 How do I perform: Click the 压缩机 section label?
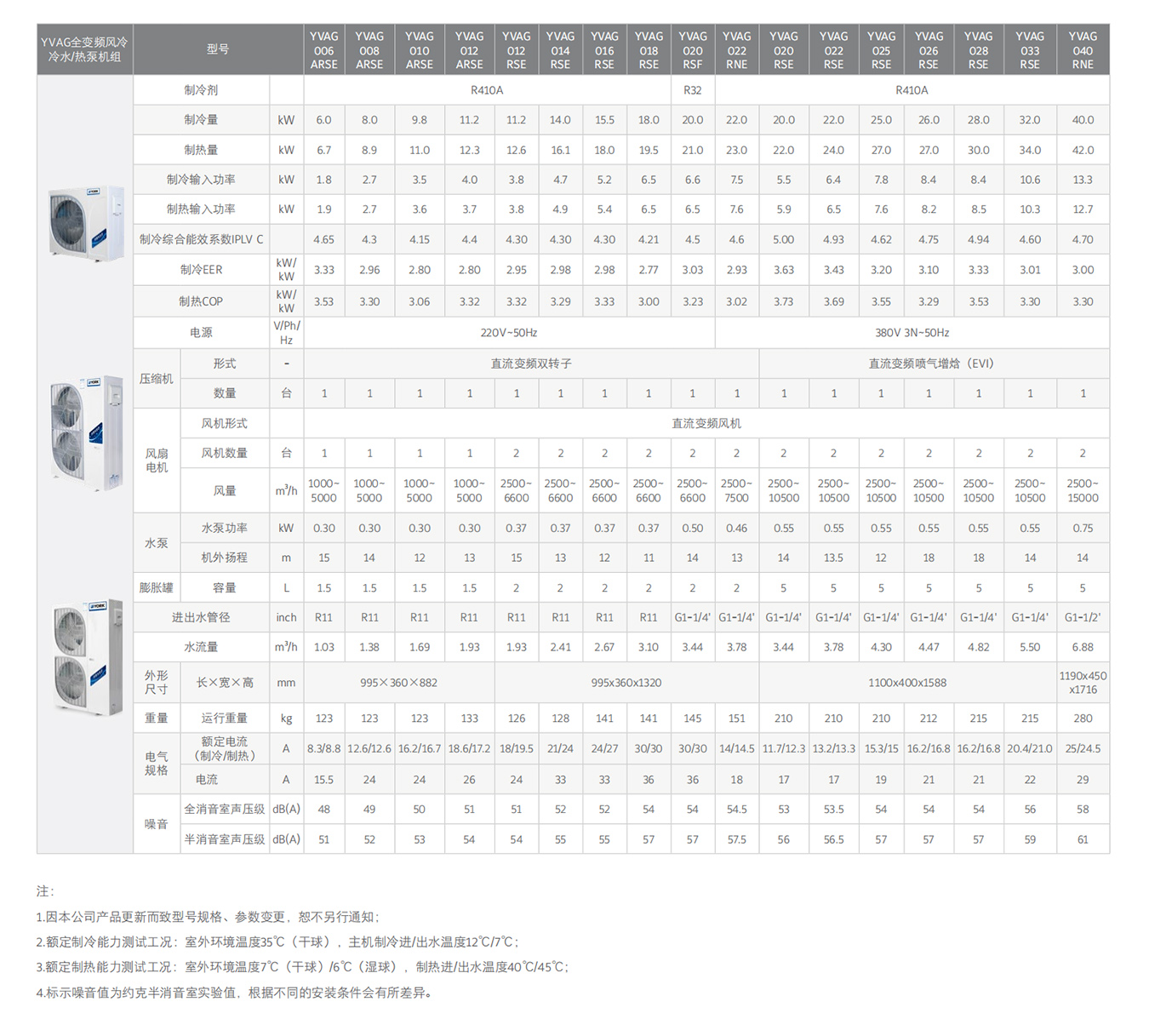click(x=157, y=377)
